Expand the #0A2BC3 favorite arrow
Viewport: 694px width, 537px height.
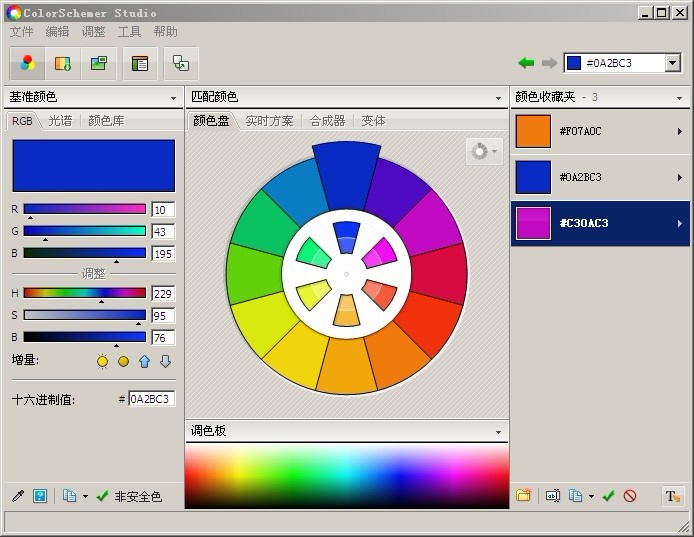679,178
